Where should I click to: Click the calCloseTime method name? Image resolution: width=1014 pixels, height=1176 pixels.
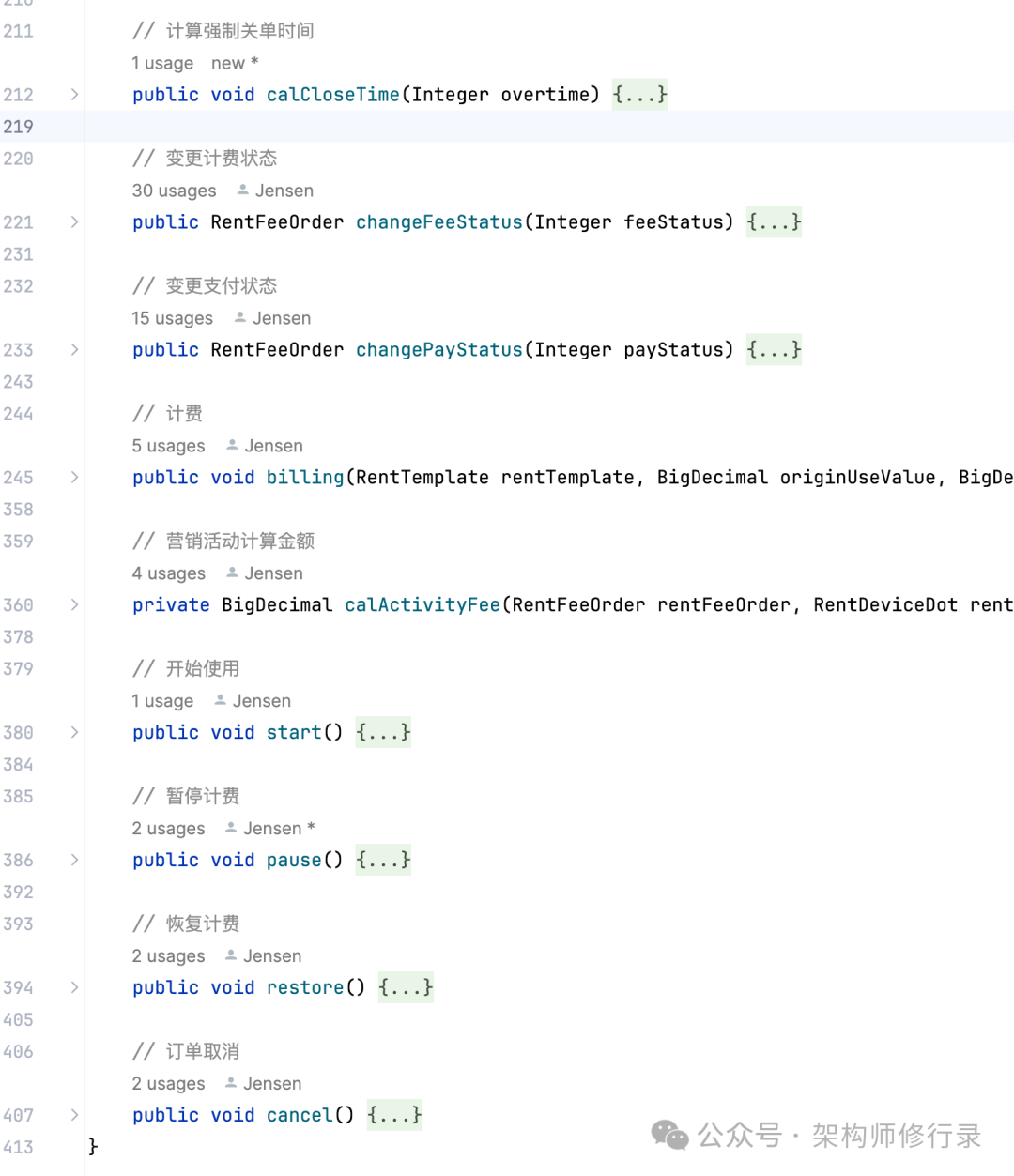tap(333, 95)
